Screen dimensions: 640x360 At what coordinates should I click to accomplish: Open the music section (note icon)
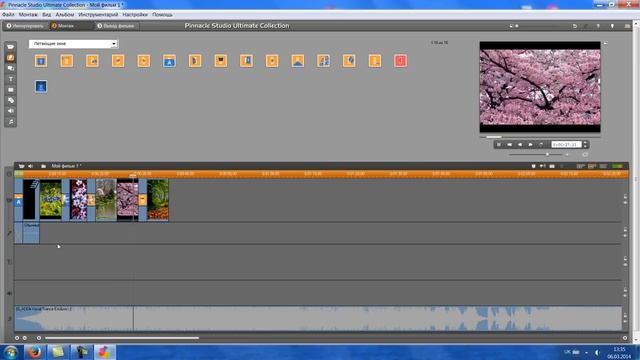click(11, 121)
